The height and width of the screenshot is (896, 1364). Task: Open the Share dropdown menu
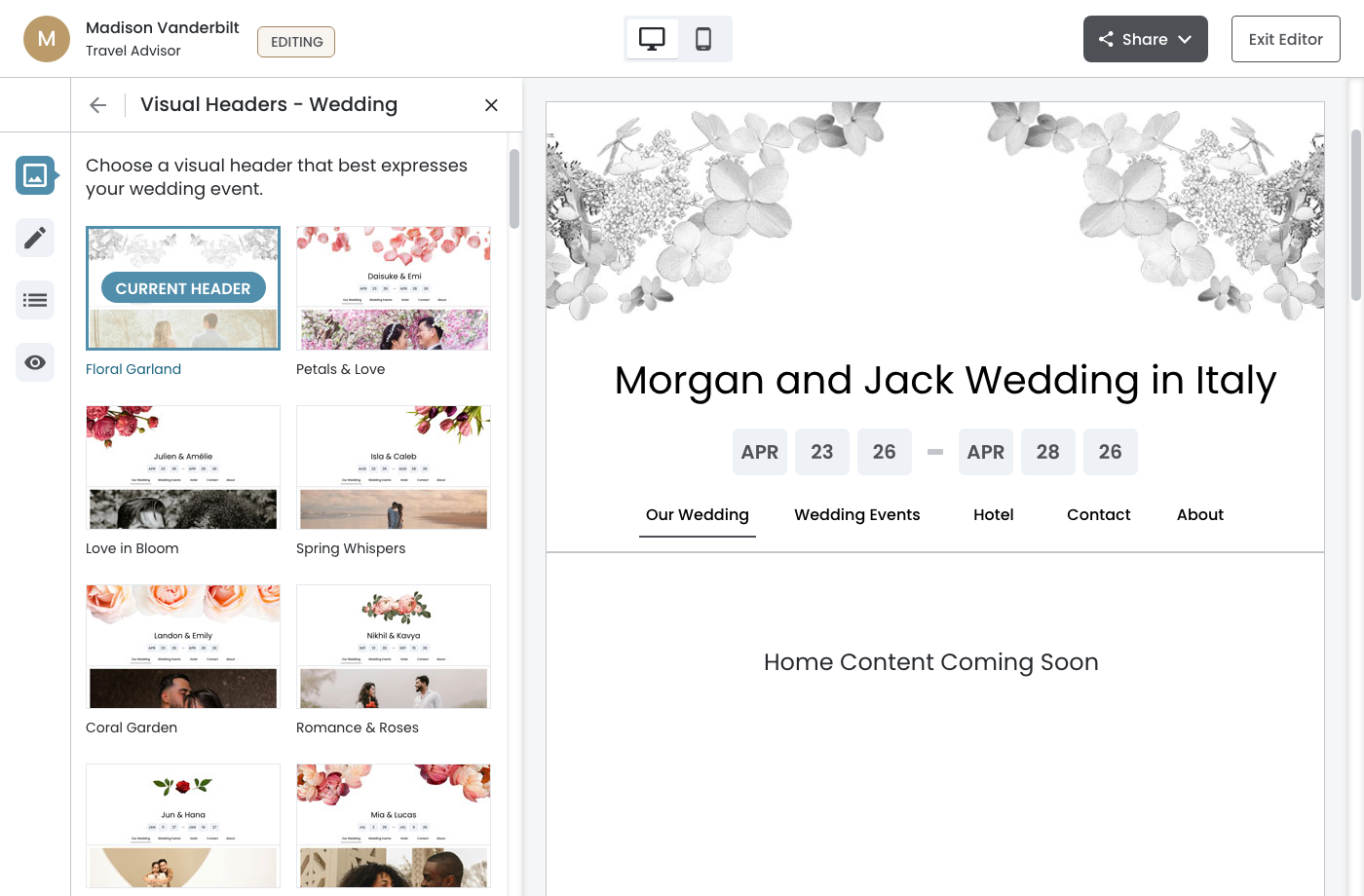pyautogui.click(x=1145, y=39)
